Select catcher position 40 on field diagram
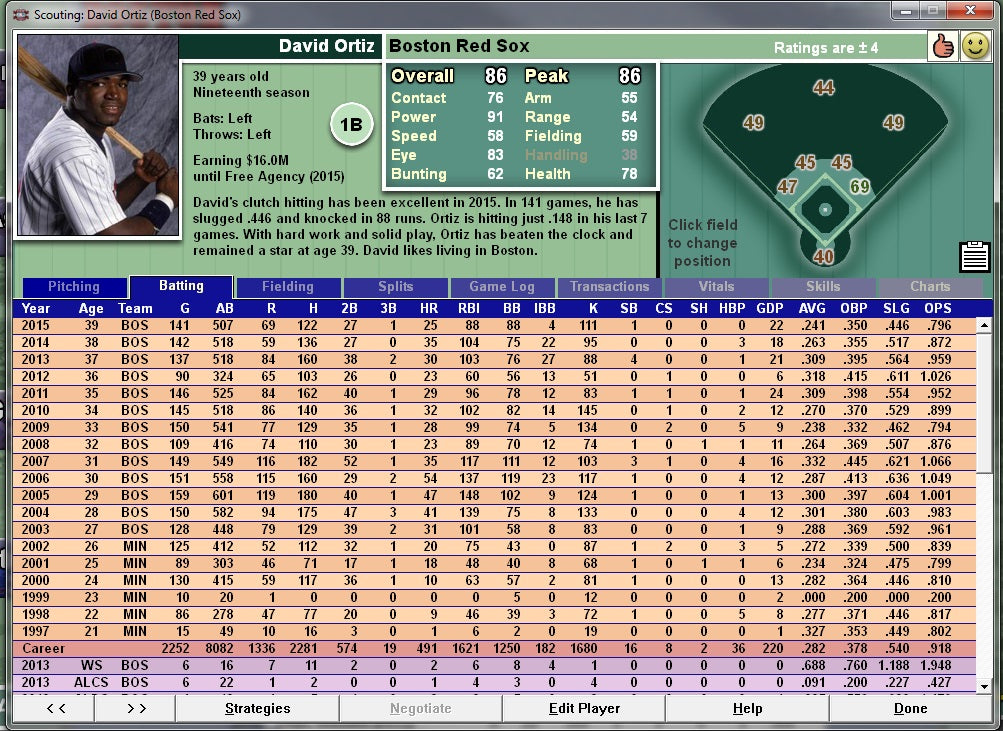The image size is (1003, 731). [822, 256]
